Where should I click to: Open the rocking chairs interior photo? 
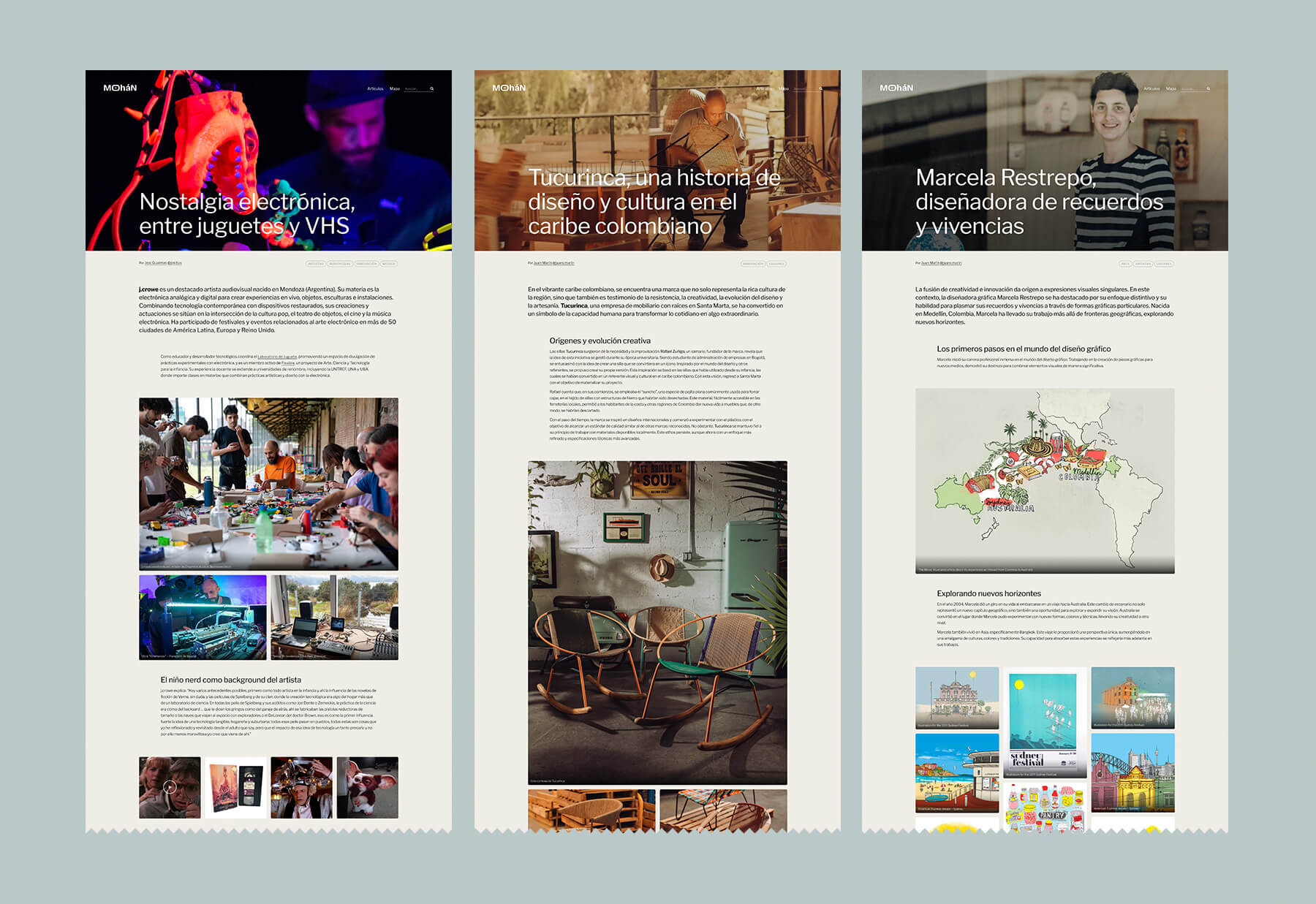[657, 622]
